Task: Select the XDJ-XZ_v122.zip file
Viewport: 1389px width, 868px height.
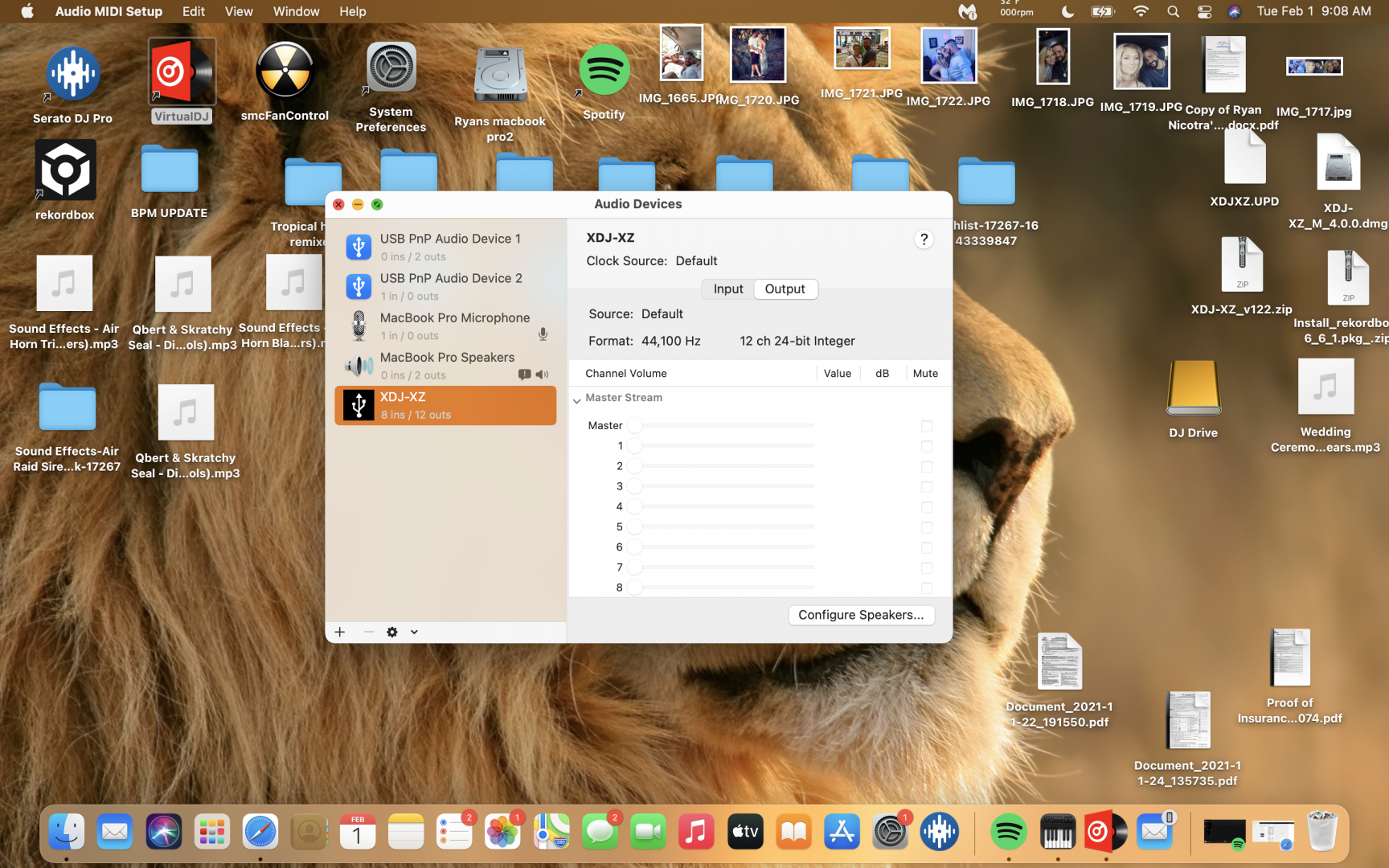Action: point(1242,275)
